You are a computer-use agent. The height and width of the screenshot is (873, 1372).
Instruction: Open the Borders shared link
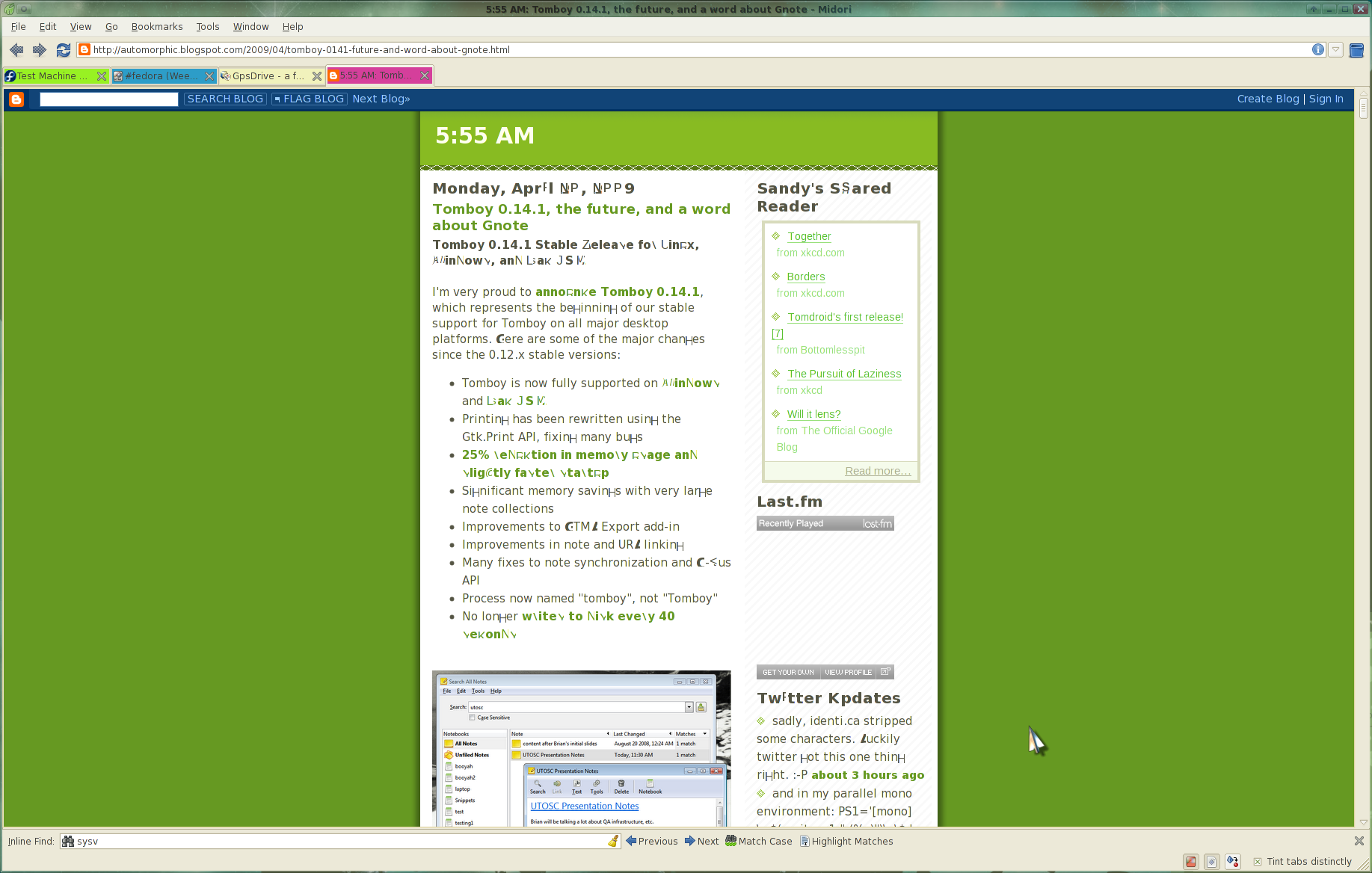point(806,277)
